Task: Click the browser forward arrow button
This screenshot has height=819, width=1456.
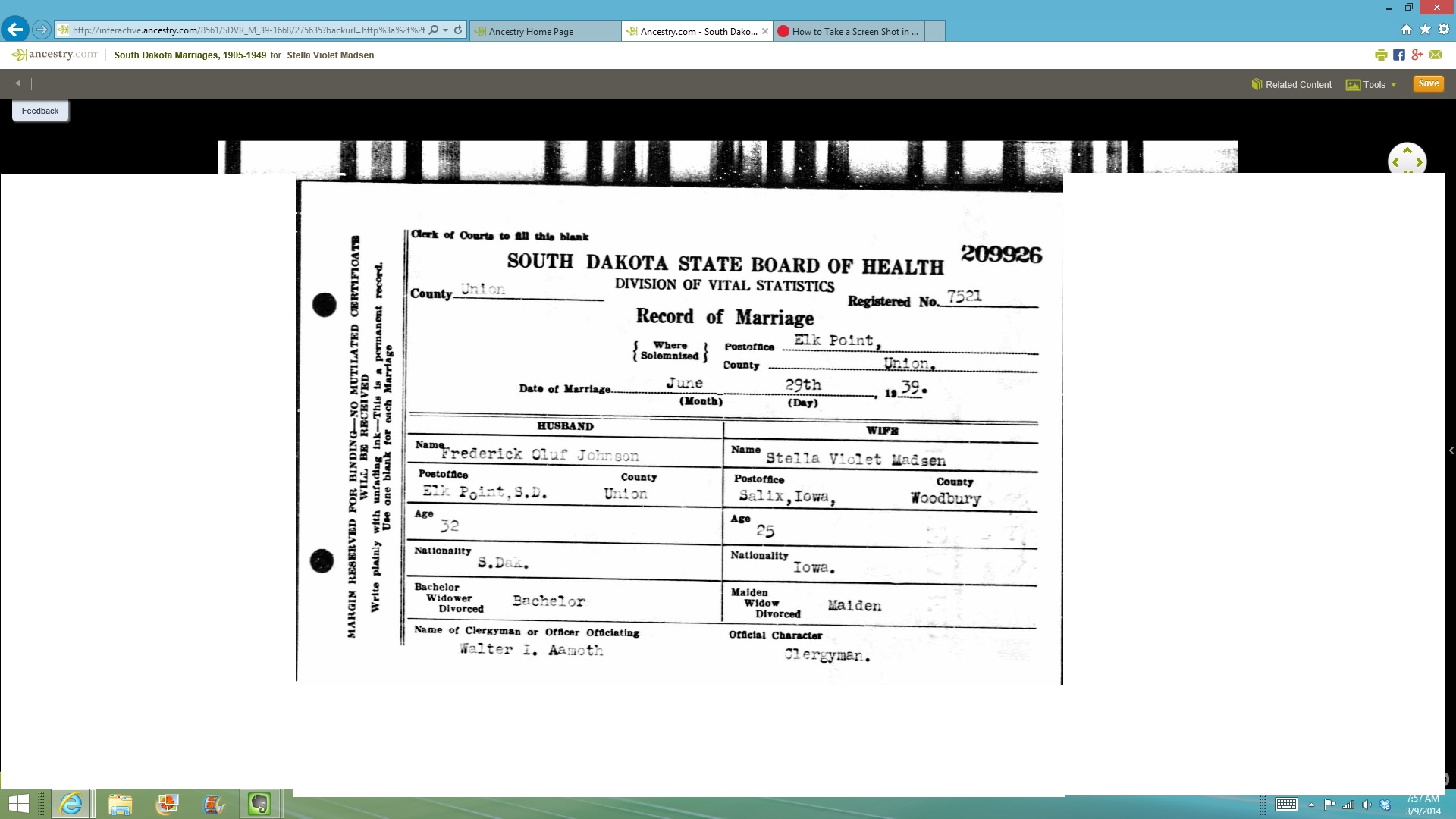Action: (42, 30)
